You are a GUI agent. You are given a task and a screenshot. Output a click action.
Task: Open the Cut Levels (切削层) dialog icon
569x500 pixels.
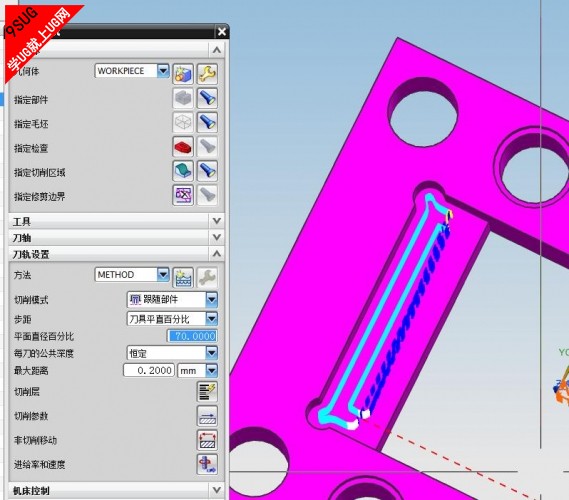click(x=207, y=392)
